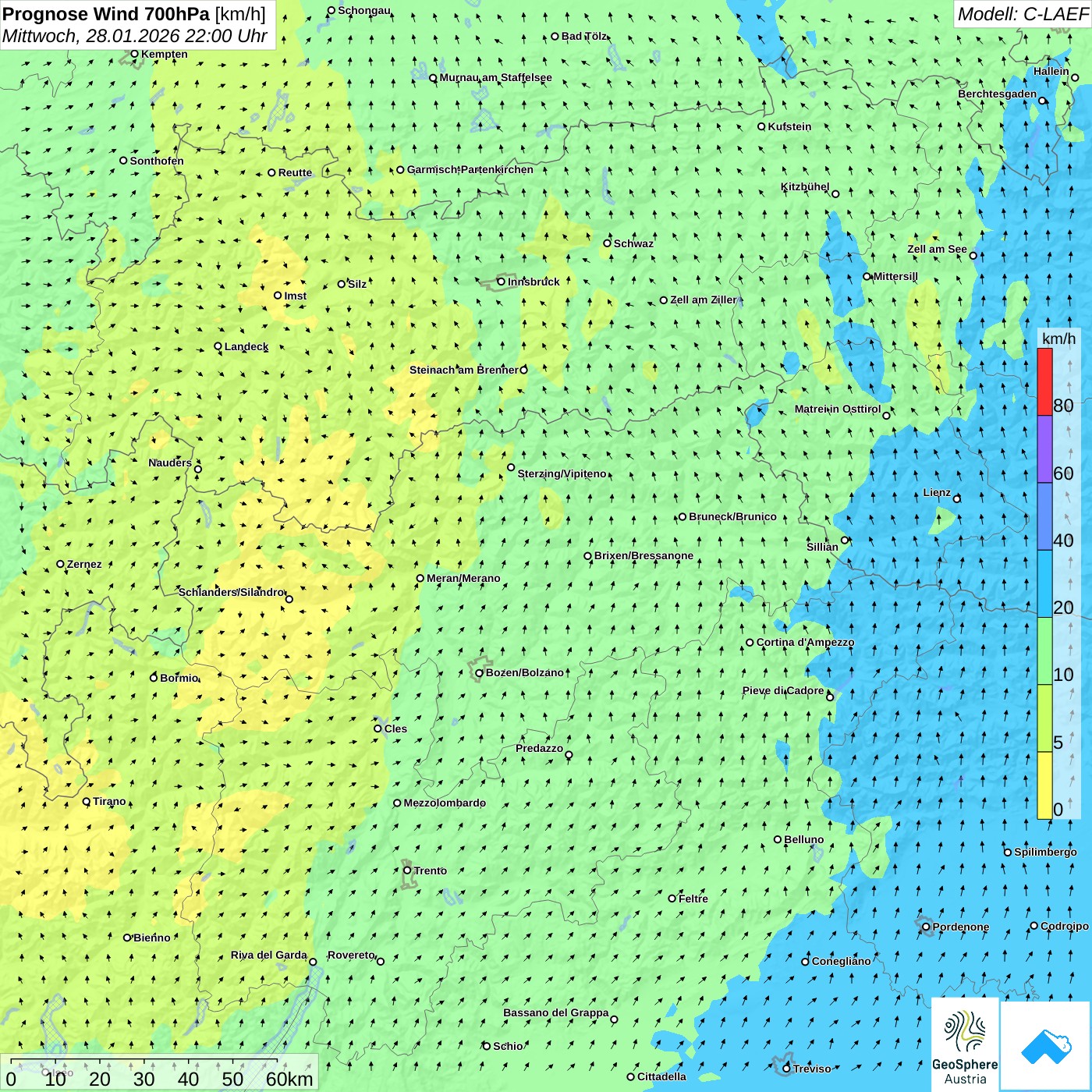Click the Hallein marker circle
The height and width of the screenshot is (1092, 1092).
click(1075, 77)
